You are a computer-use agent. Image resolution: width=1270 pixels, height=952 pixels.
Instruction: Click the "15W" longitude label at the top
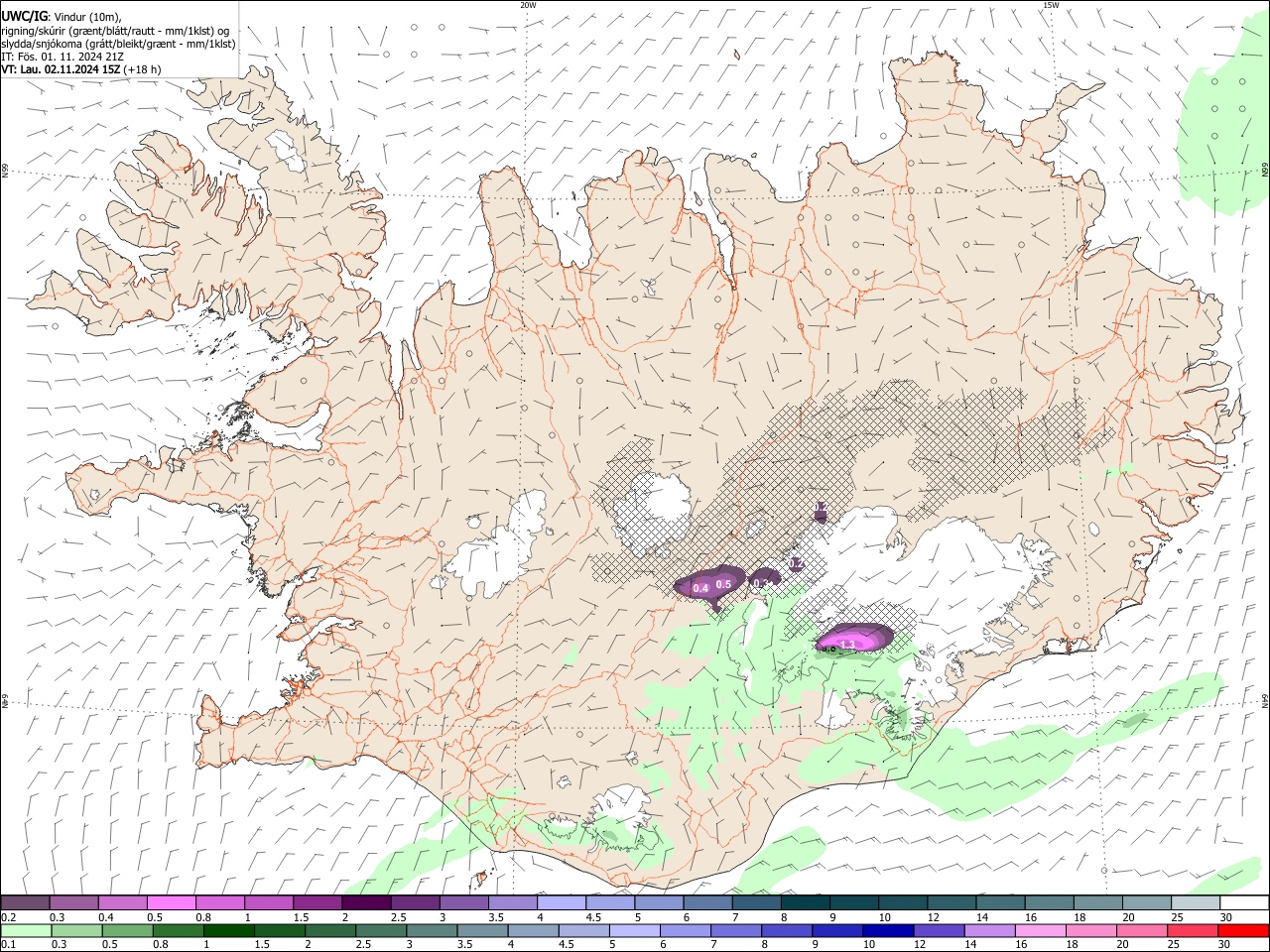pos(1050,5)
